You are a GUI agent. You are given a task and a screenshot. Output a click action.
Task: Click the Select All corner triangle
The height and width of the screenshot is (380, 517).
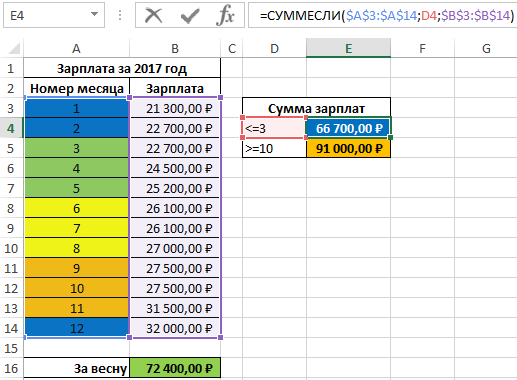click(x=14, y=49)
